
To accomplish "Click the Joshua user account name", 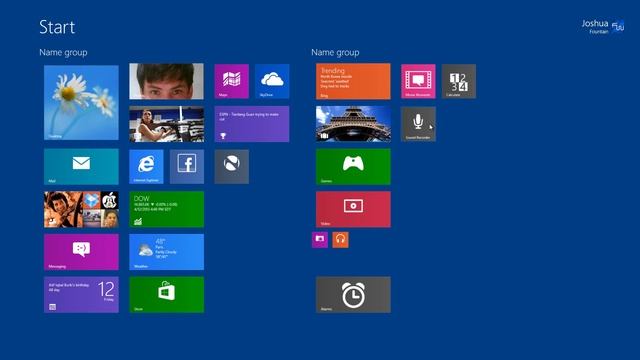I will coord(595,24).
